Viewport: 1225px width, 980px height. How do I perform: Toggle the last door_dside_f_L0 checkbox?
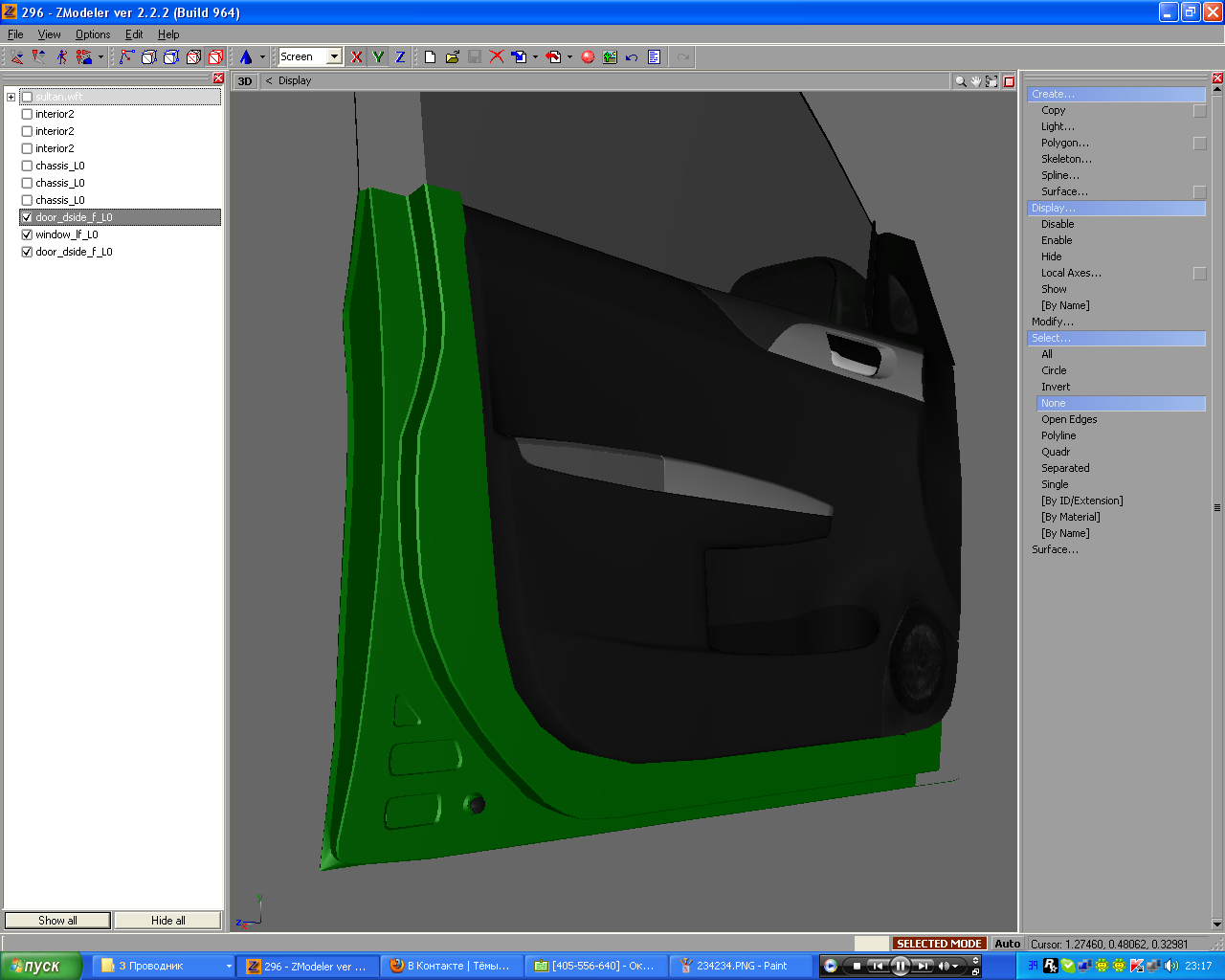(x=27, y=252)
